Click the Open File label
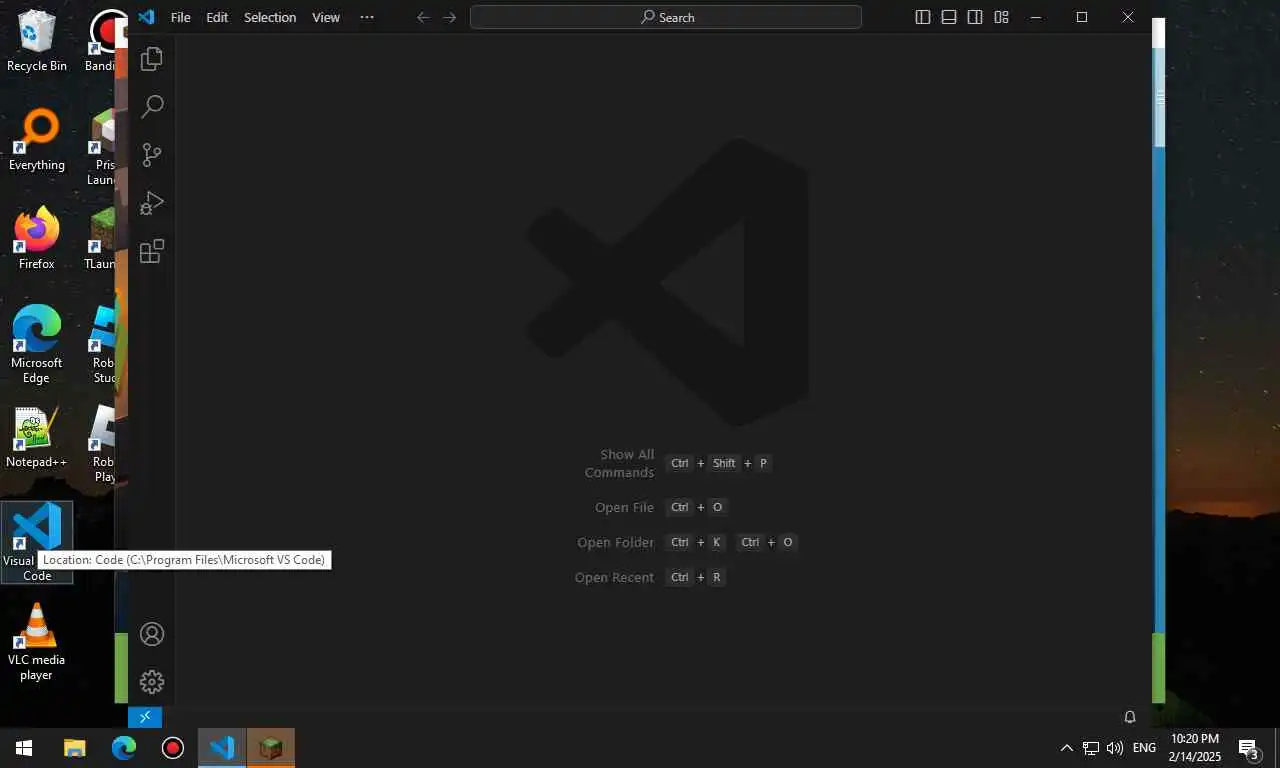 point(624,508)
